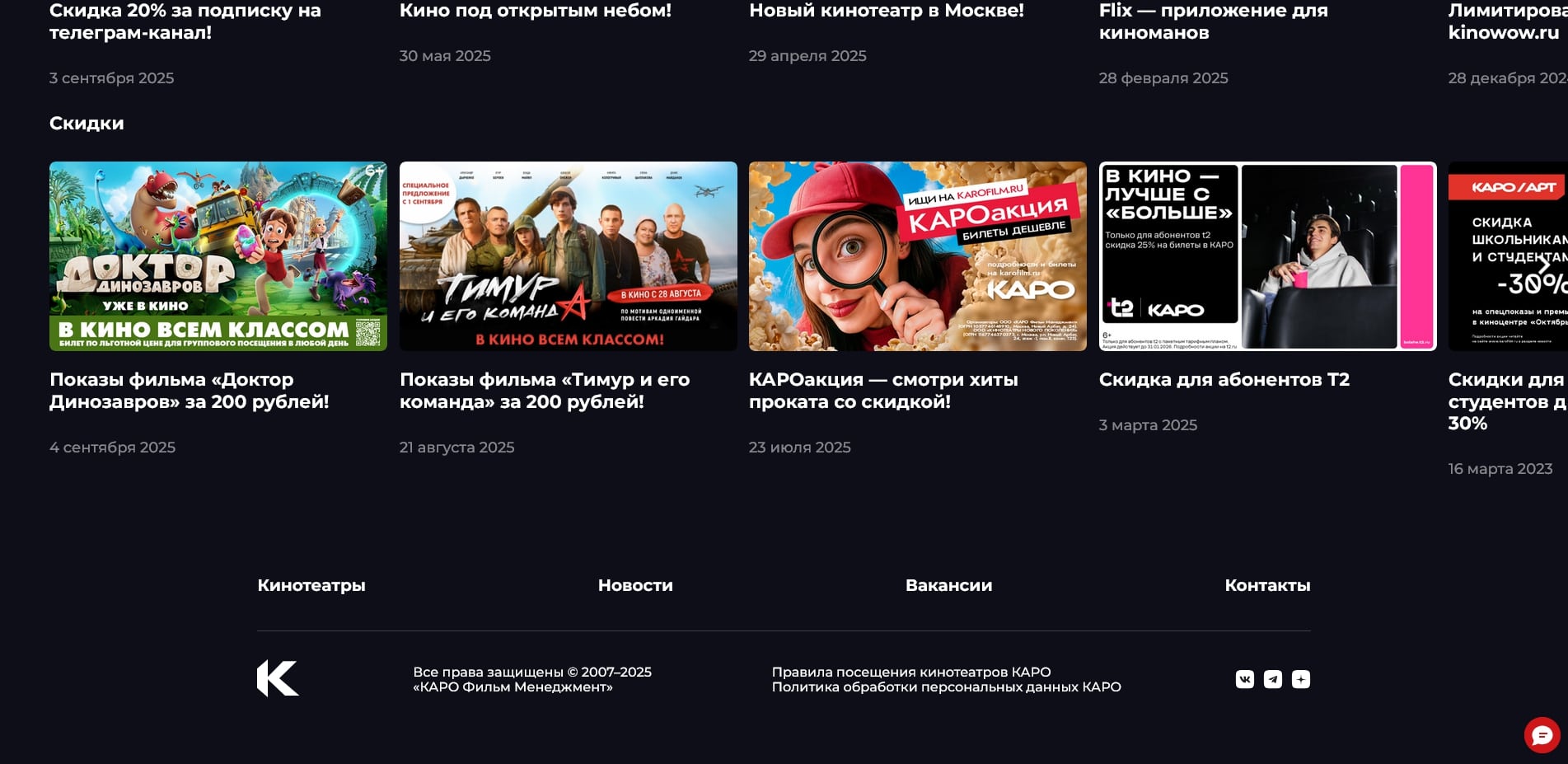
Task: Navigate to Контакты in footer
Action: (x=1266, y=585)
